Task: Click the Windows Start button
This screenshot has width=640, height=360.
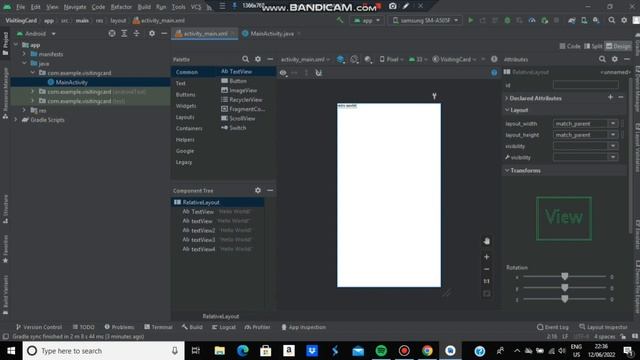Action: coord(11,351)
